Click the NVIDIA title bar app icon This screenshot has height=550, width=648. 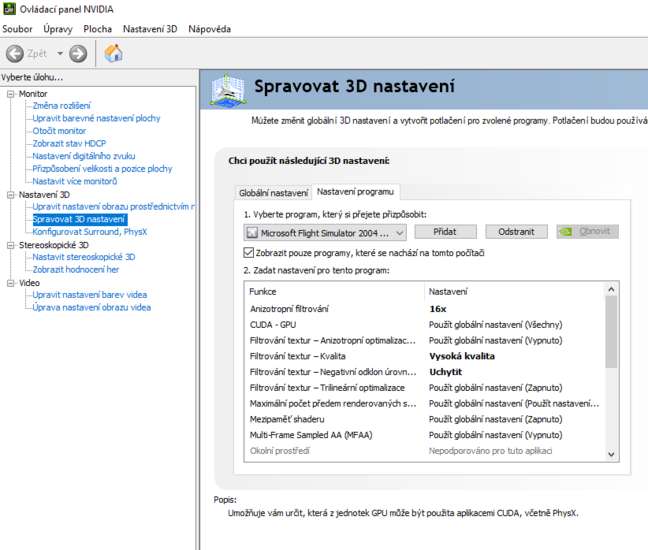[x=9, y=9]
